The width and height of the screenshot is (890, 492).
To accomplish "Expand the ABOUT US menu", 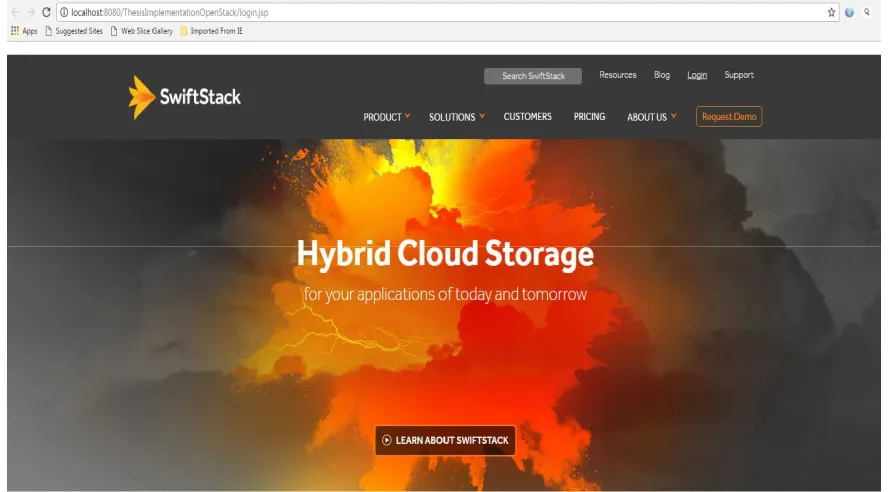I will click(x=652, y=117).
